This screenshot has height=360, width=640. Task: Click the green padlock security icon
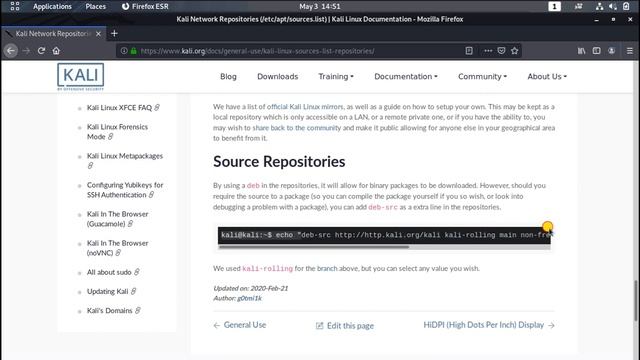coord(133,51)
